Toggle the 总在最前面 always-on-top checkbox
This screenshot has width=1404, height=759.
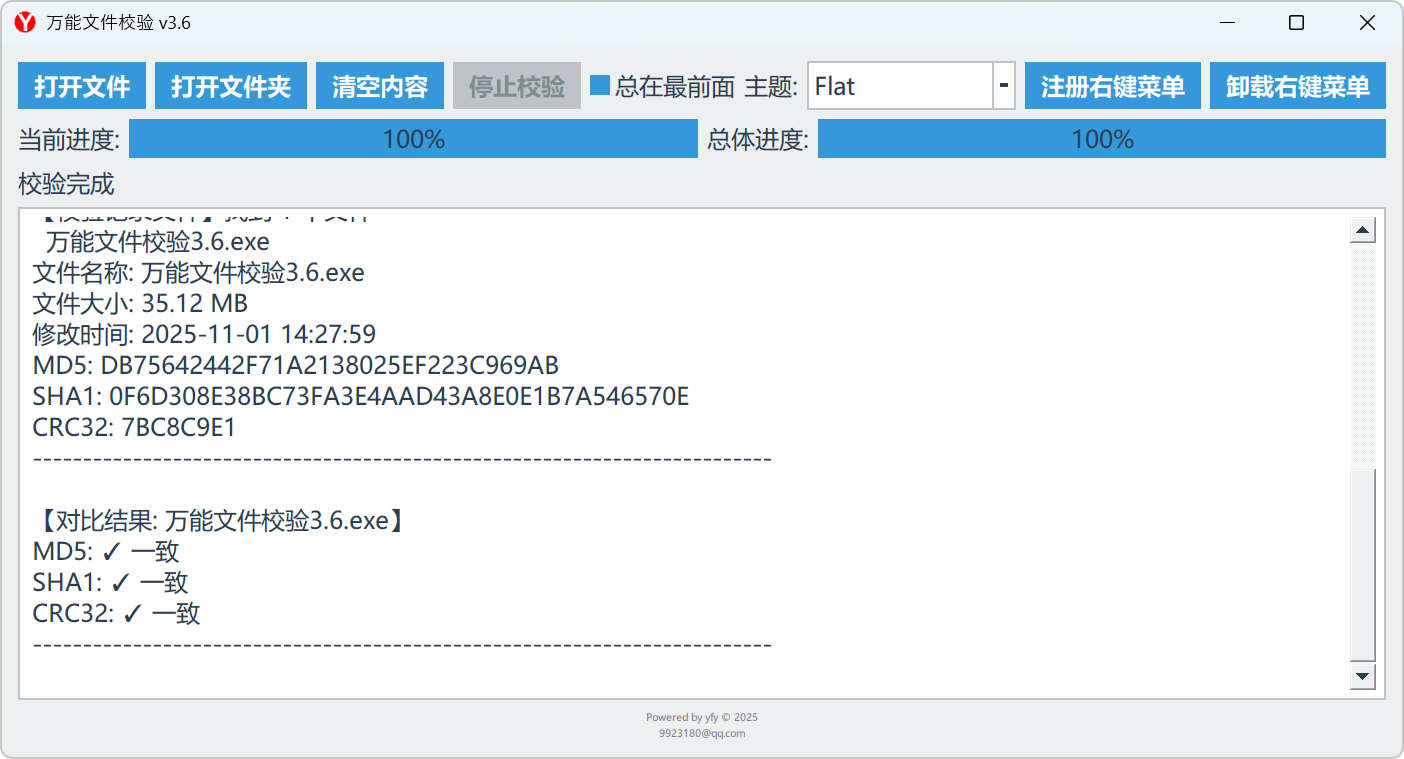pos(598,86)
